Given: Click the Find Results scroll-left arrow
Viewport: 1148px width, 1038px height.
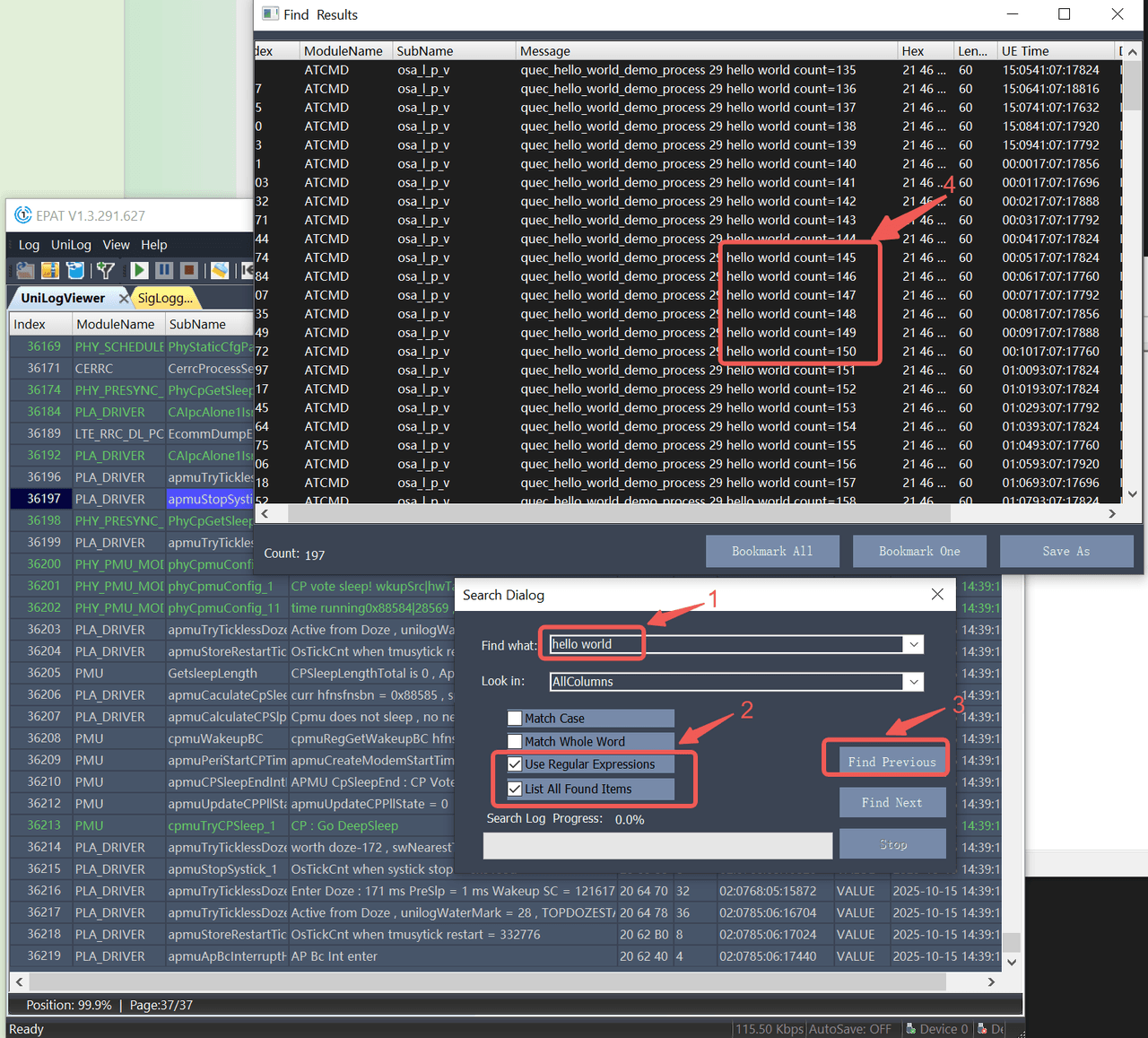Looking at the screenshot, I should [x=264, y=514].
